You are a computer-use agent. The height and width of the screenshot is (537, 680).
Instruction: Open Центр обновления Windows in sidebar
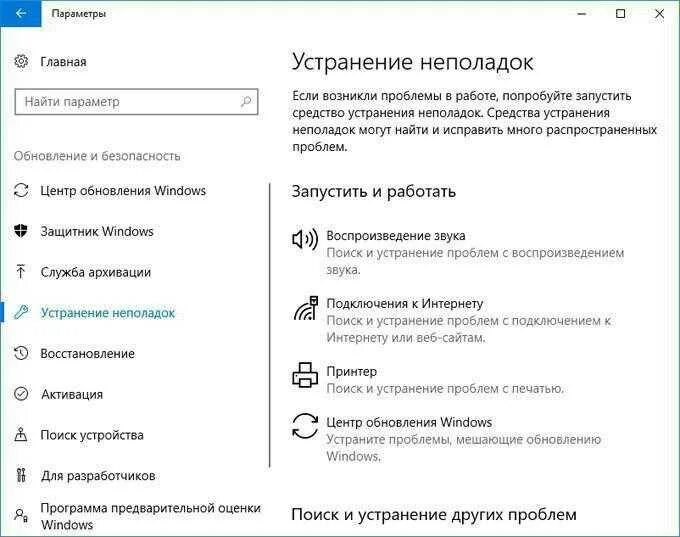(x=123, y=191)
